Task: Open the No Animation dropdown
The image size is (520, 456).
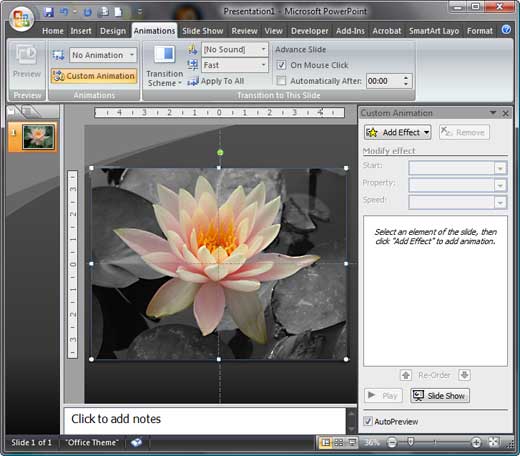Action: (x=132, y=55)
